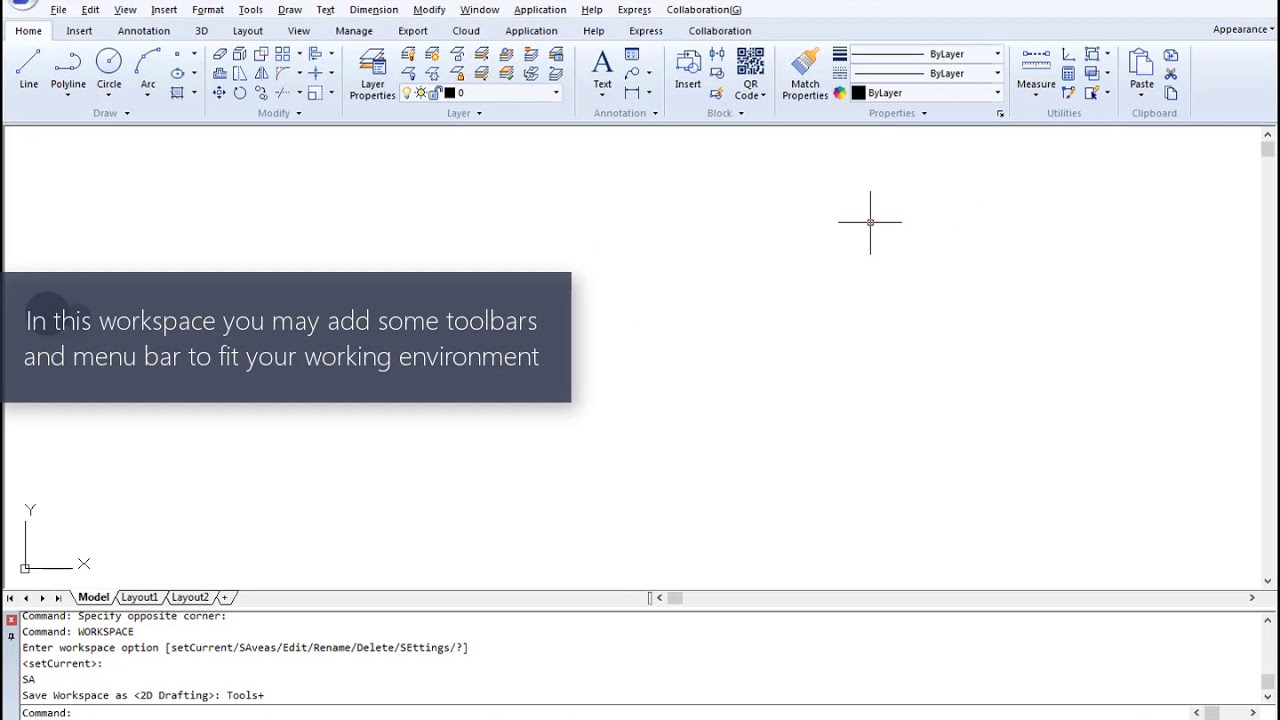Click the color wheel icon in Properties panel
This screenshot has height=720, width=1280.
(x=840, y=93)
